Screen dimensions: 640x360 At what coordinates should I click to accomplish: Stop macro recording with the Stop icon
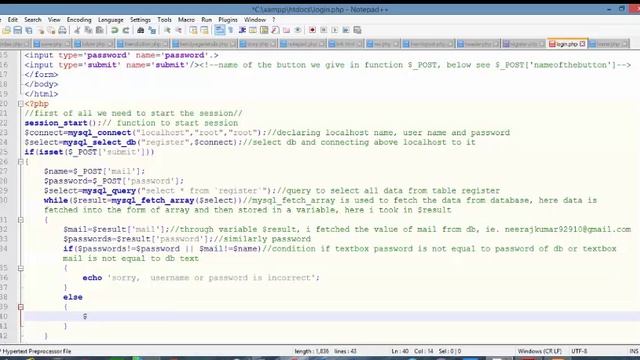click(324, 30)
